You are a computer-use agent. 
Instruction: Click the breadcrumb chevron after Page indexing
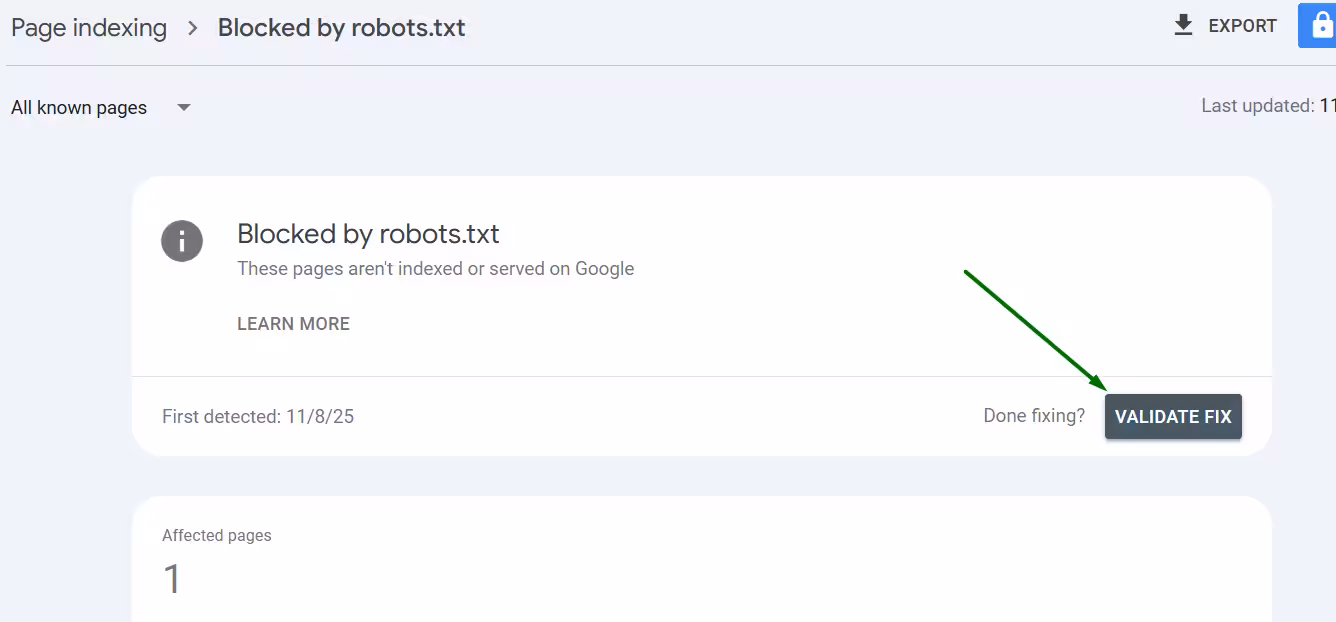tap(191, 27)
